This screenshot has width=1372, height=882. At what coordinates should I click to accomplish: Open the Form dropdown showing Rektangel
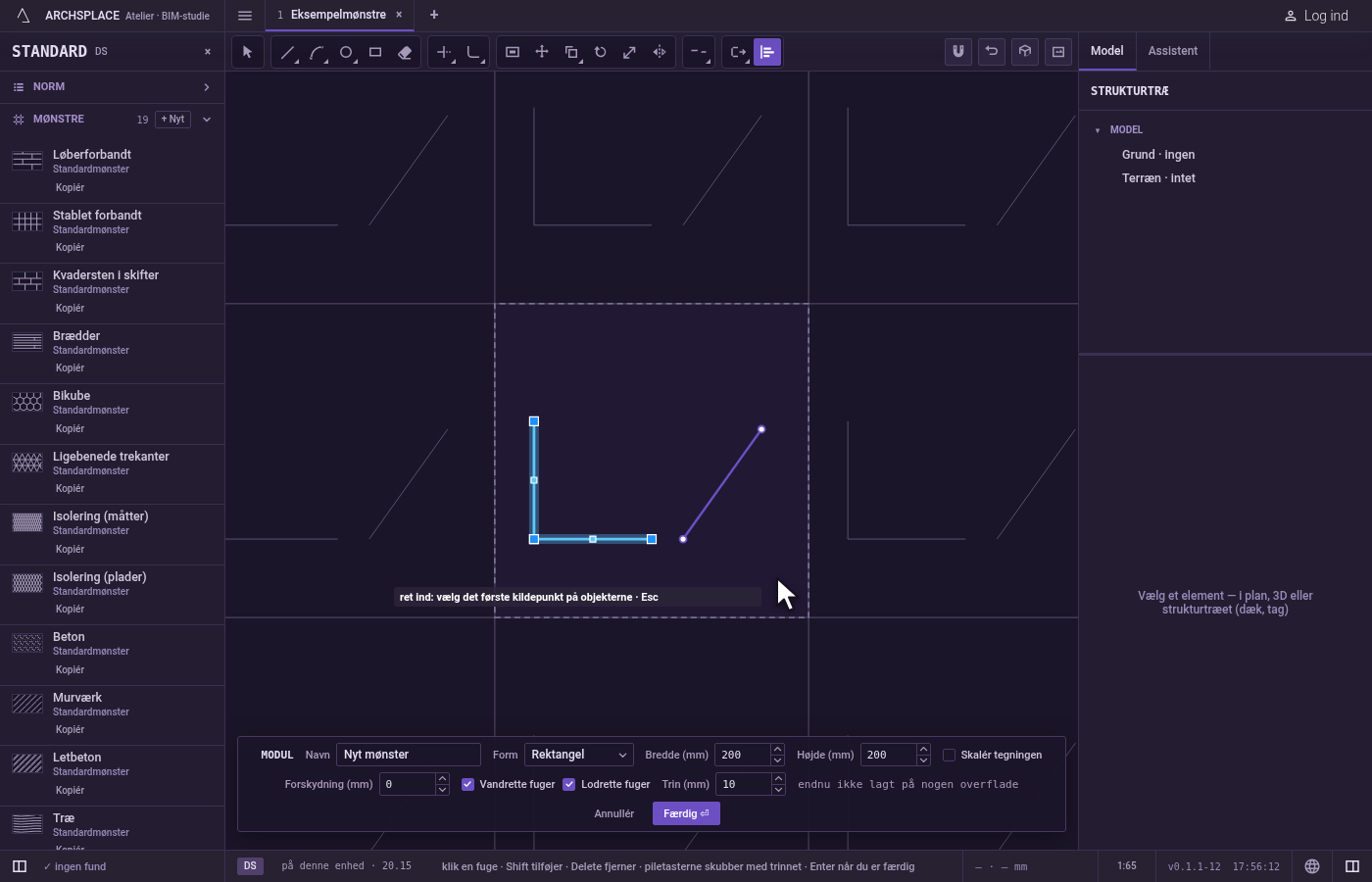(x=578, y=755)
